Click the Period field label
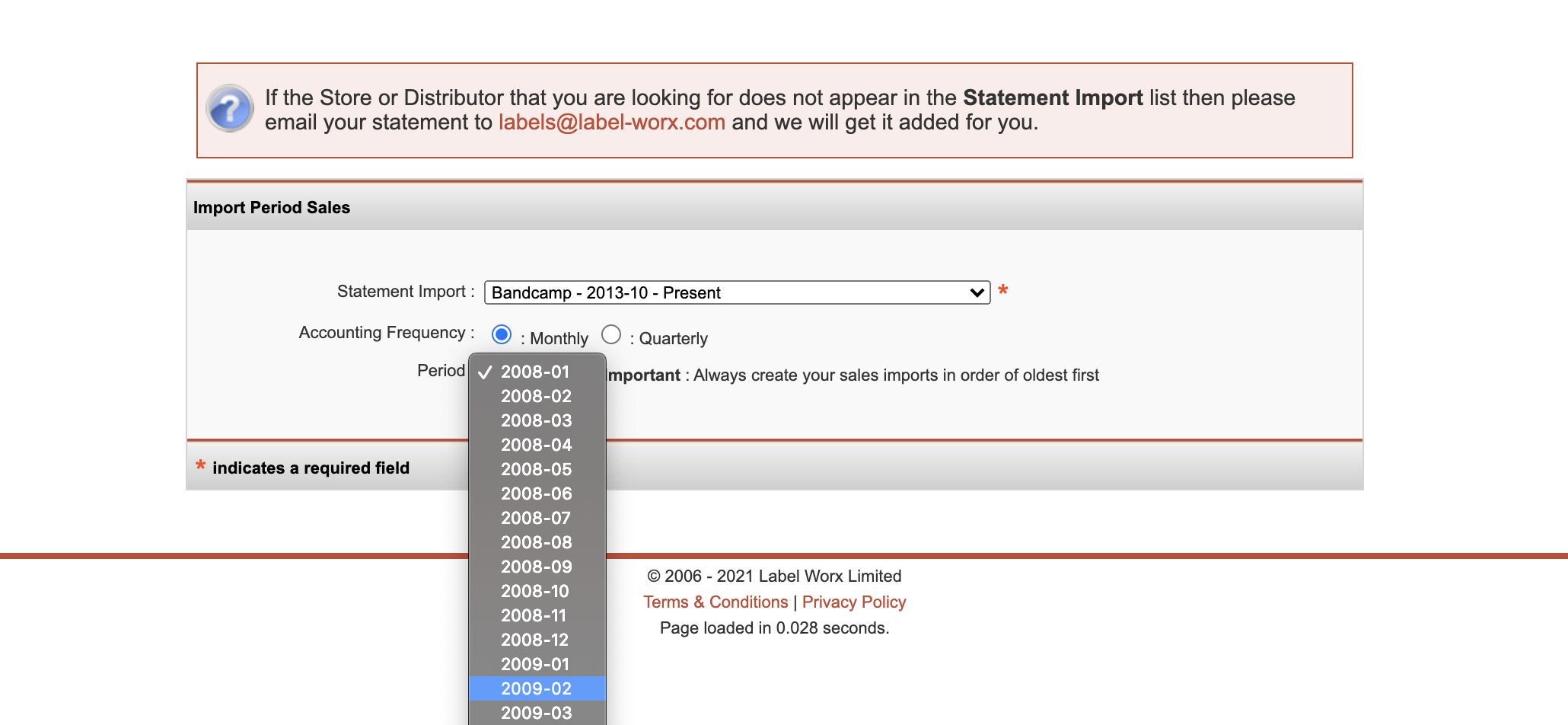 441,371
